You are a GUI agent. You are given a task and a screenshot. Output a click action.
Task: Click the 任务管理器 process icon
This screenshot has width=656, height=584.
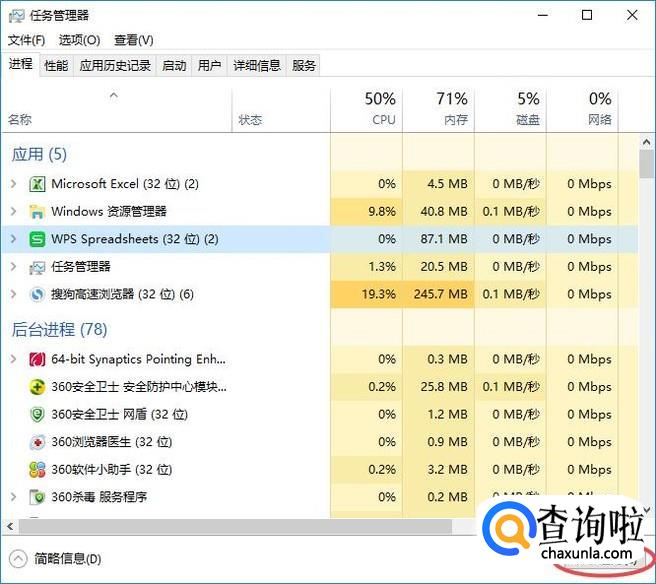point(37,267)
